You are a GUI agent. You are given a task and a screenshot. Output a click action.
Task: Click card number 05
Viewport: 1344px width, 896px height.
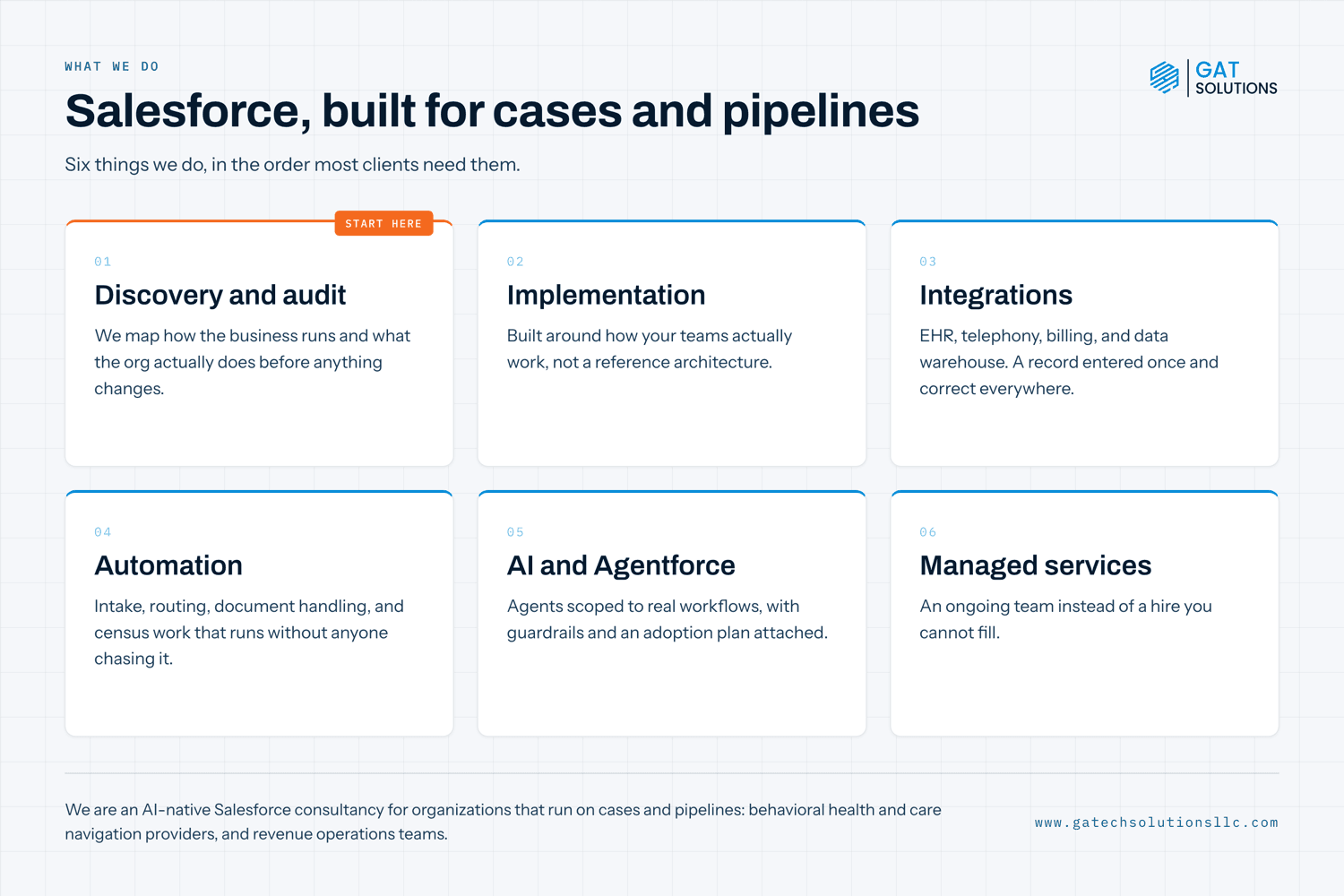pos(515,532)
